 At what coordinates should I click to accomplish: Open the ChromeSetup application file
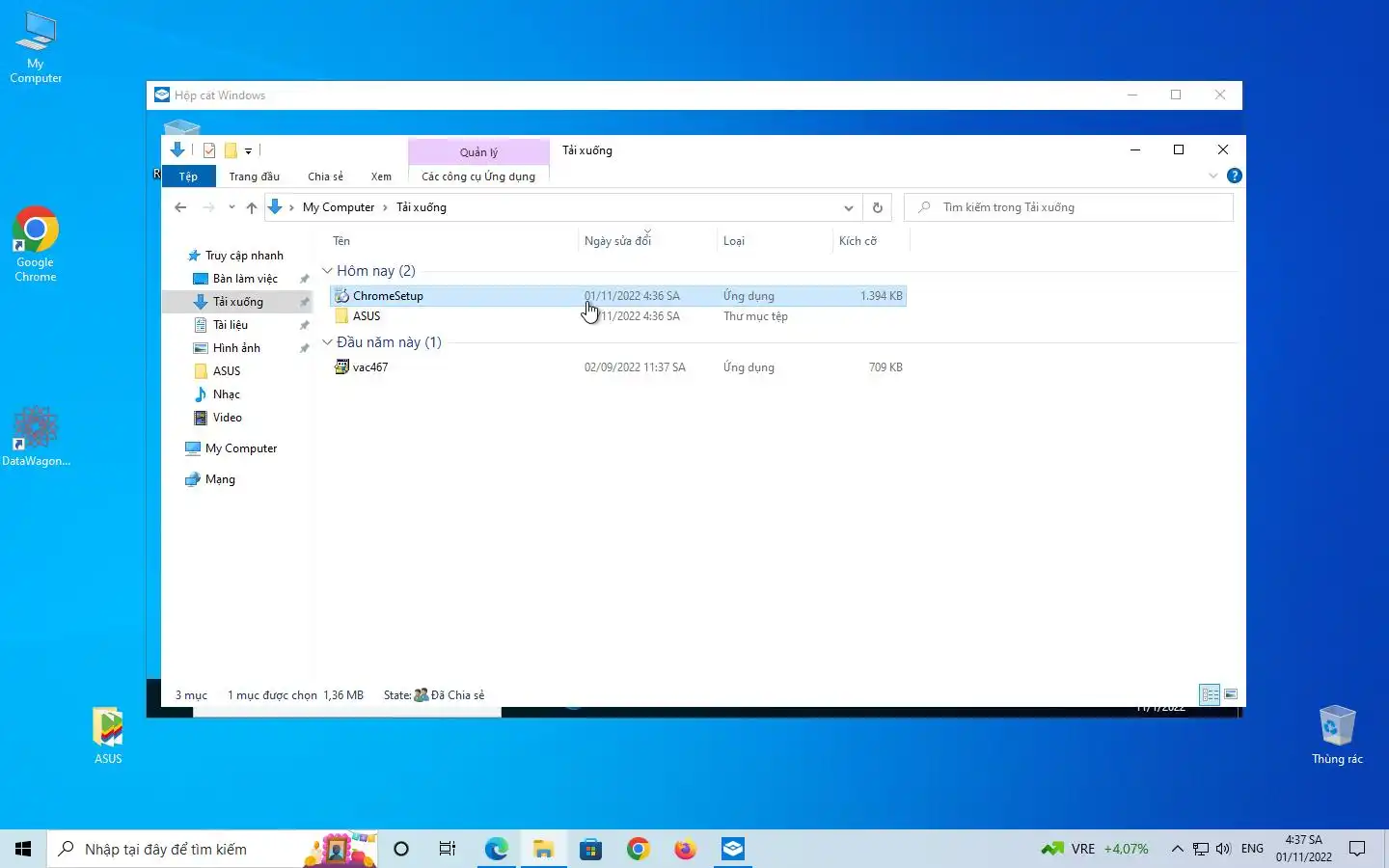(x=617, y=296)
